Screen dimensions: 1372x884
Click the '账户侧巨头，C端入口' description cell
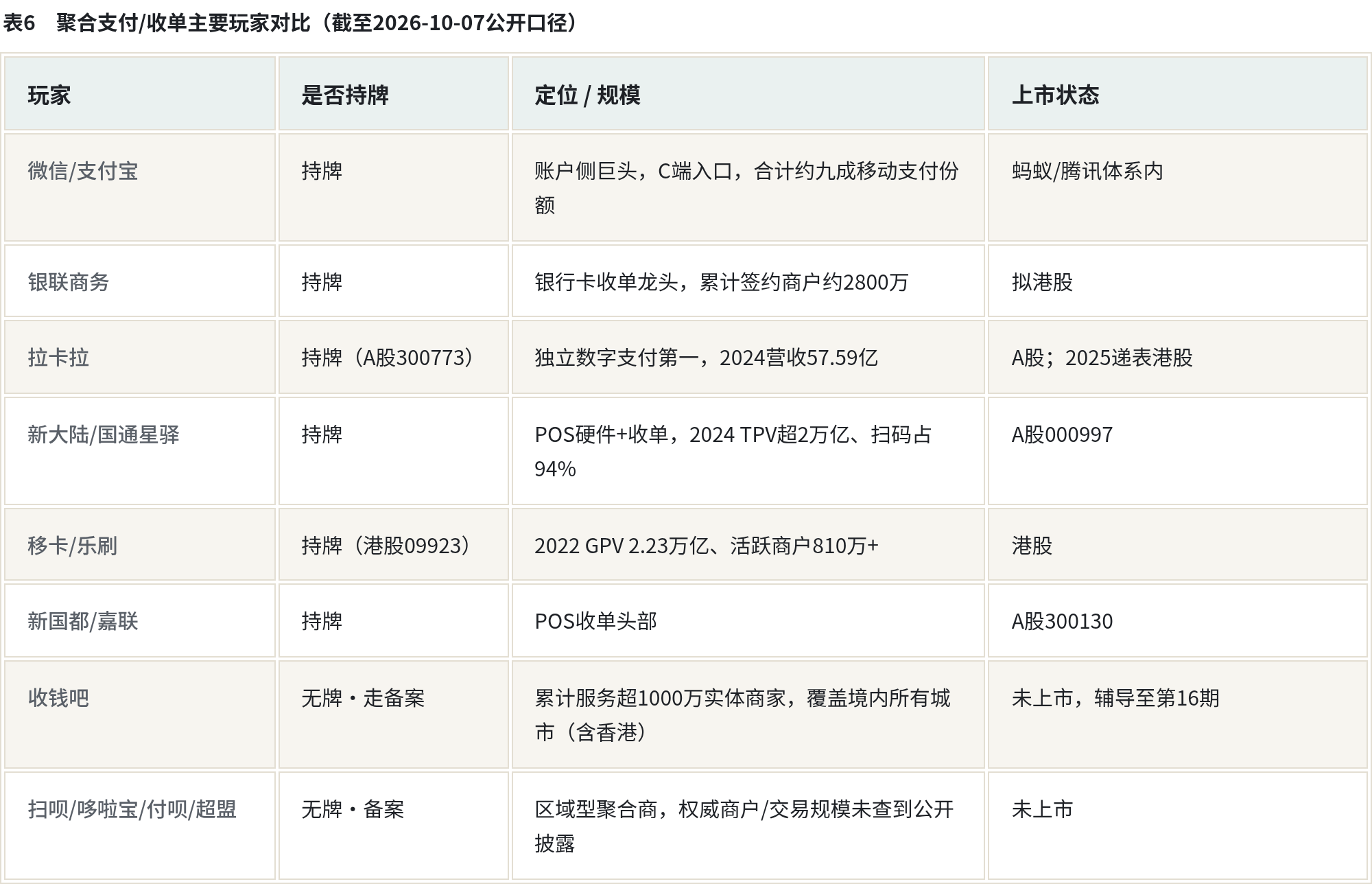[748, 187]
